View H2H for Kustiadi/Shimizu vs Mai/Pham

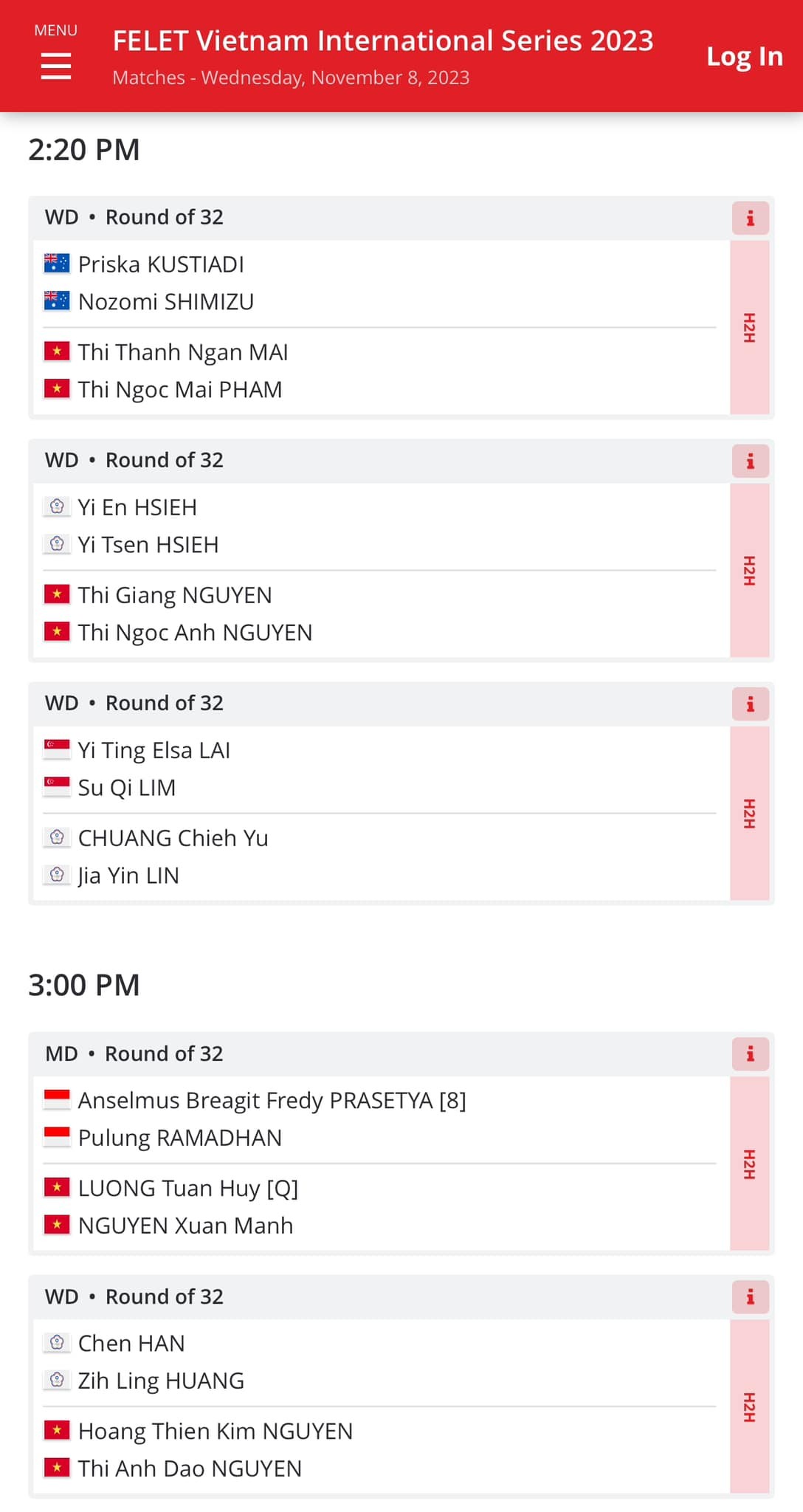[x=750, y=327]
